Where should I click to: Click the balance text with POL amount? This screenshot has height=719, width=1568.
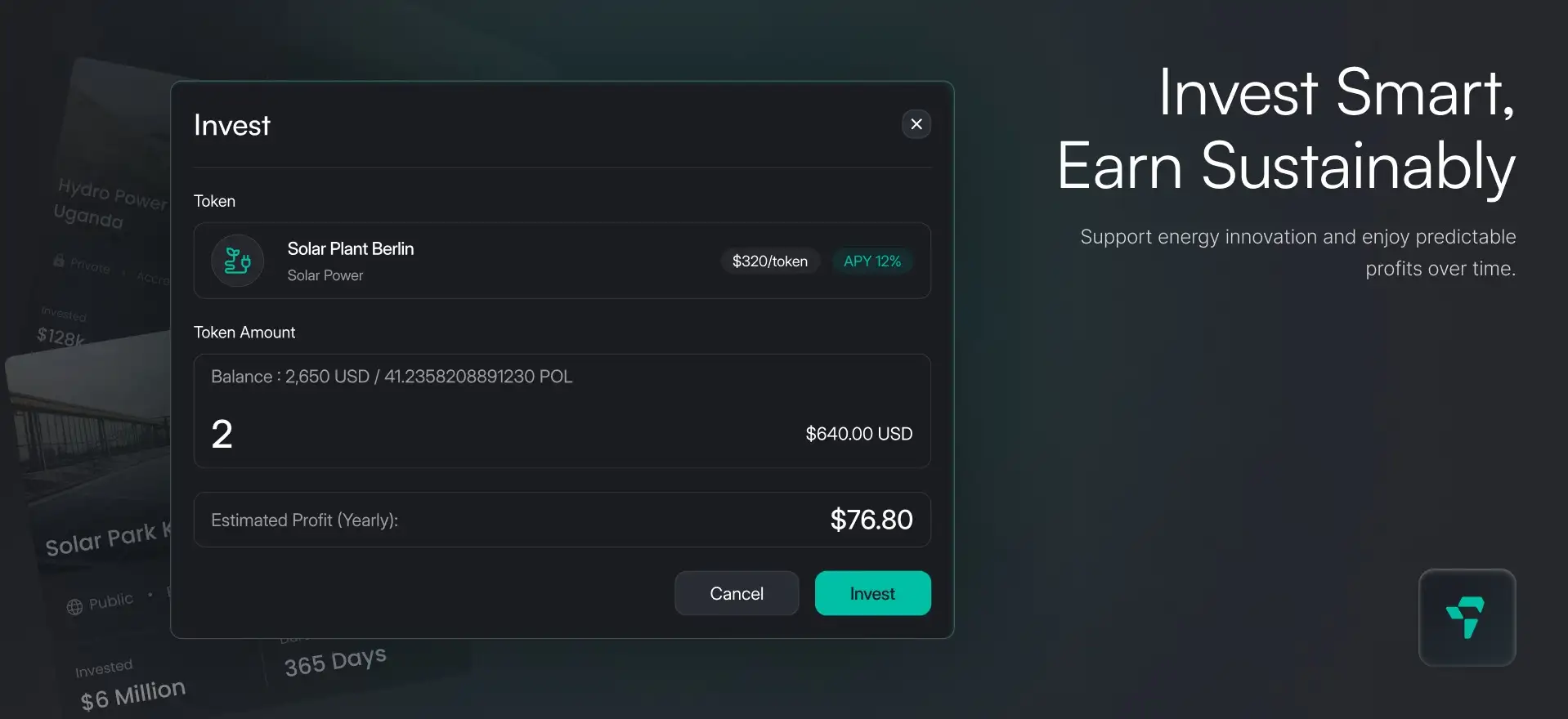tap(392, 377)
